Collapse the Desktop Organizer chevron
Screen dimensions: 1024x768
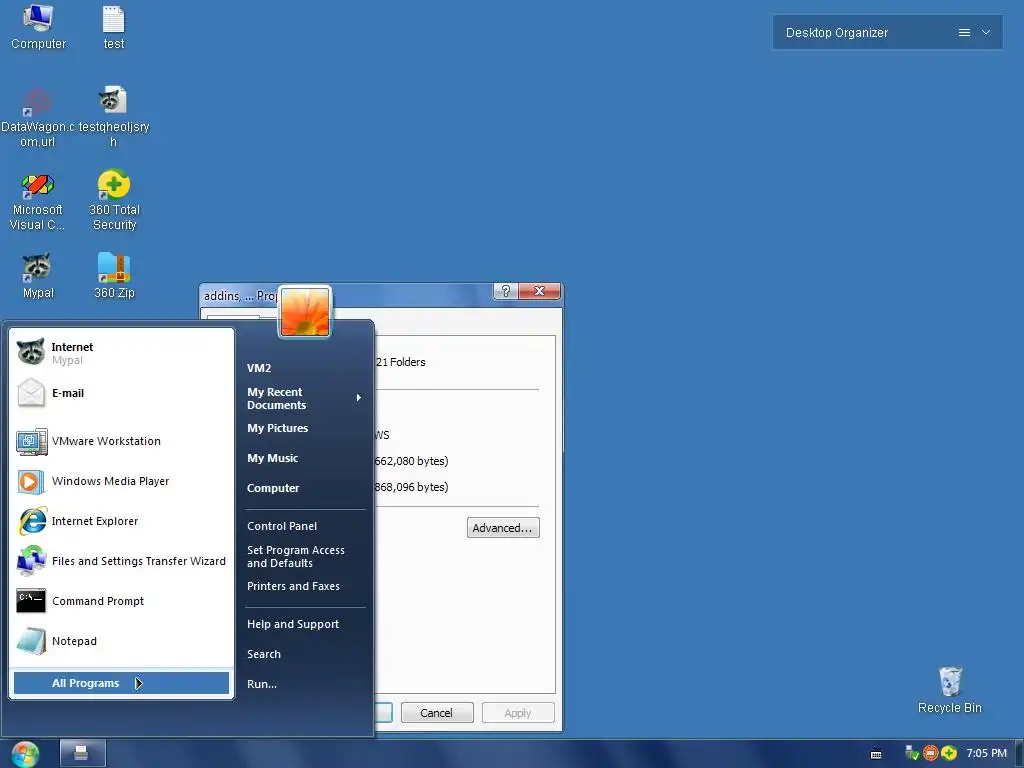pos(986,32)
